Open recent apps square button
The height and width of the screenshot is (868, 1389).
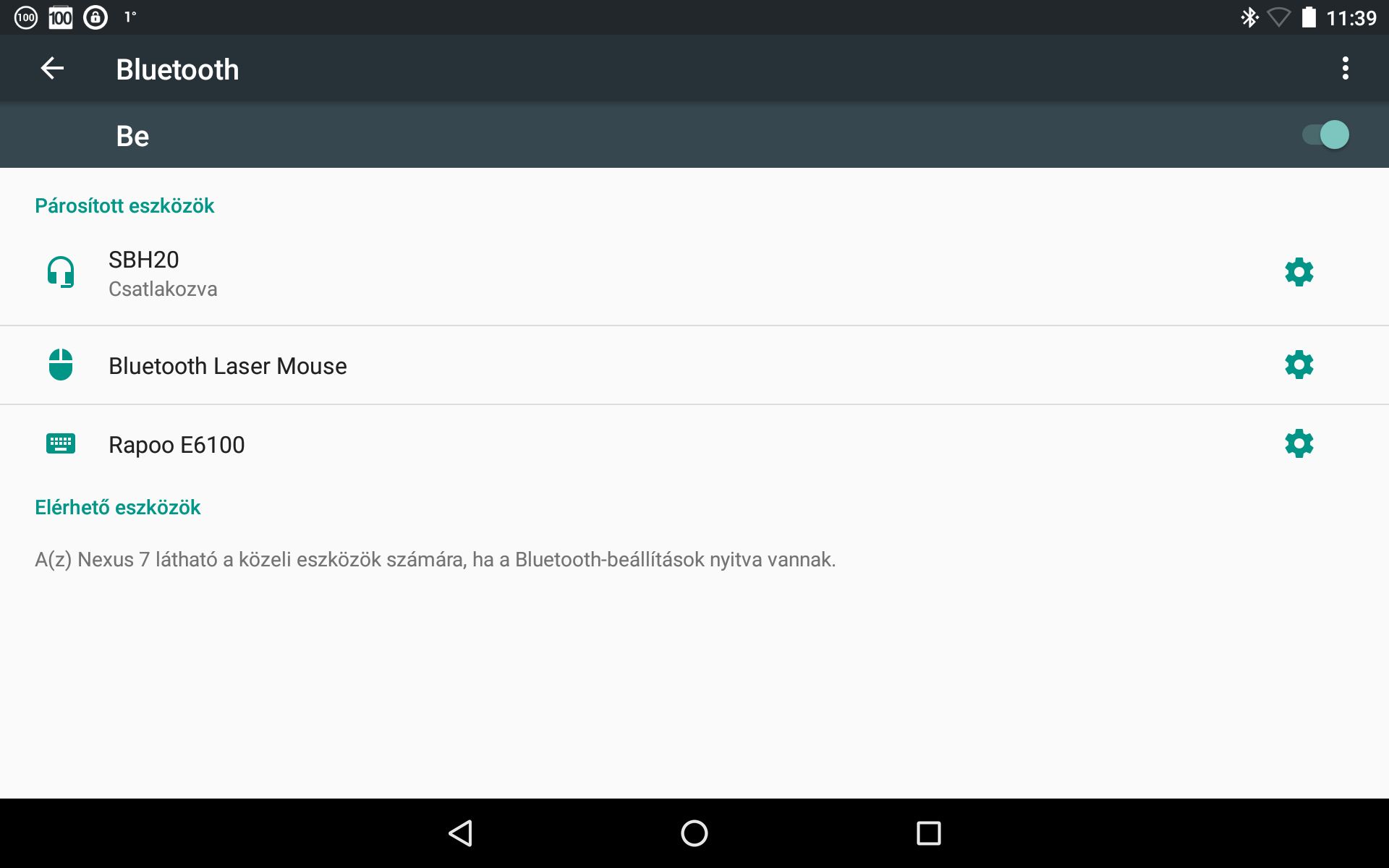click(928, 833)
